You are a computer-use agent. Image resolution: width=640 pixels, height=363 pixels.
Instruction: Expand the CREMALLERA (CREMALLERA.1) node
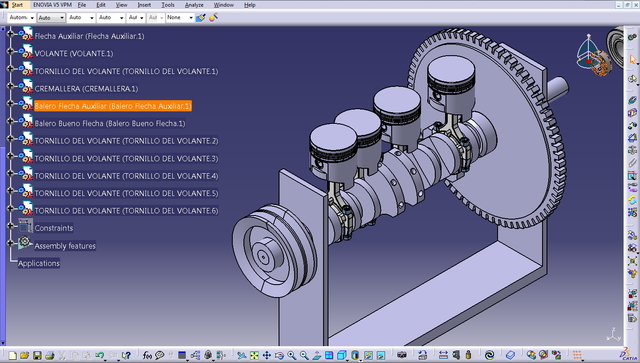click(11, 86)
